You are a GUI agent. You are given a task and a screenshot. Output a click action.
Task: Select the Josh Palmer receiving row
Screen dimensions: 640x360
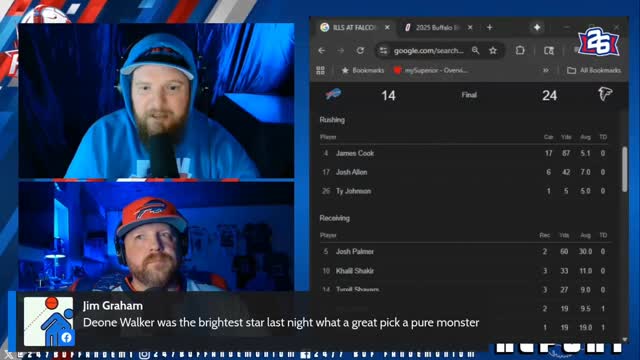click(x=464, y=252)
